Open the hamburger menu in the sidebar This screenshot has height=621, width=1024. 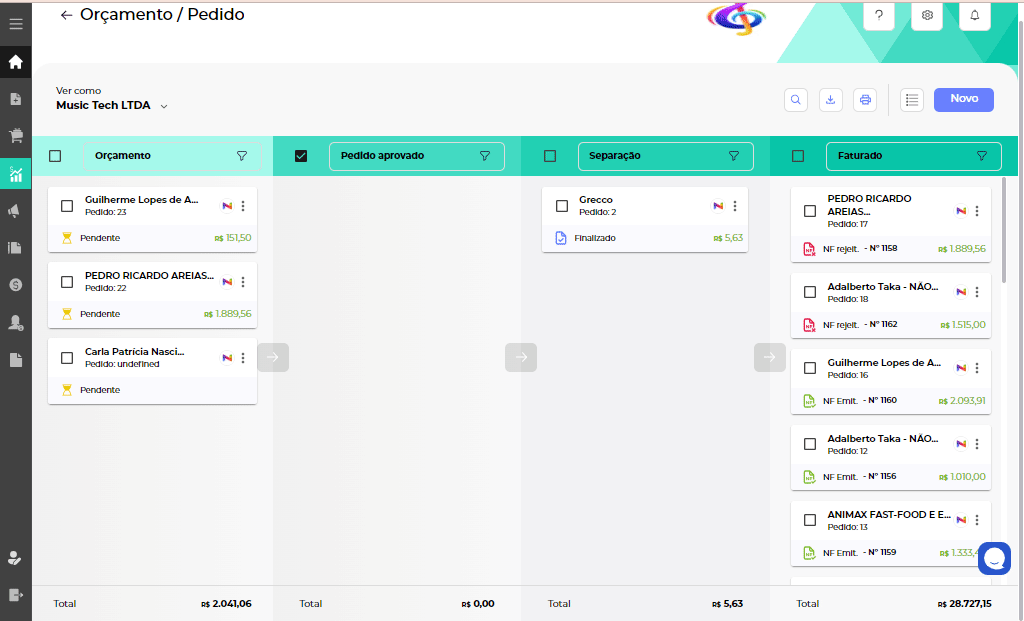pyautogui.click(x=15, y=22)
